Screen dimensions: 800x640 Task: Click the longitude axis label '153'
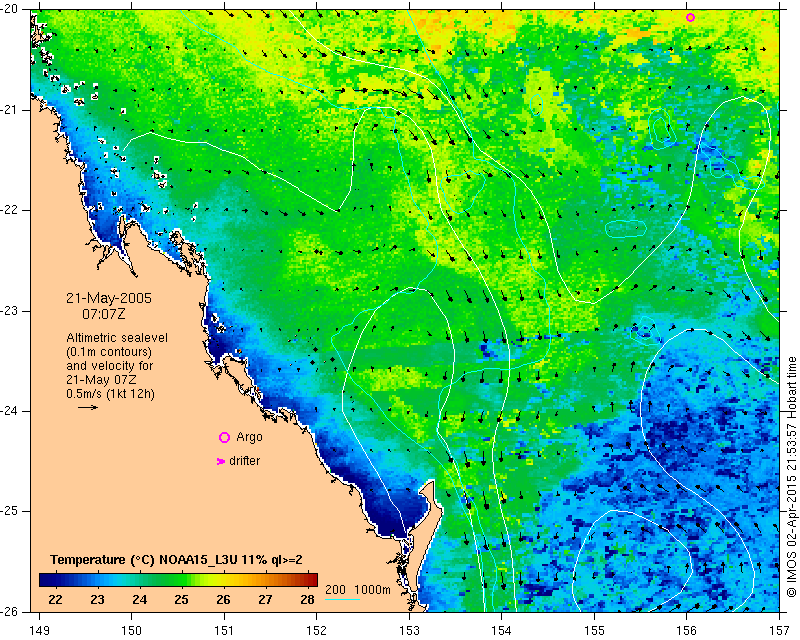click(x=410, y=630)
